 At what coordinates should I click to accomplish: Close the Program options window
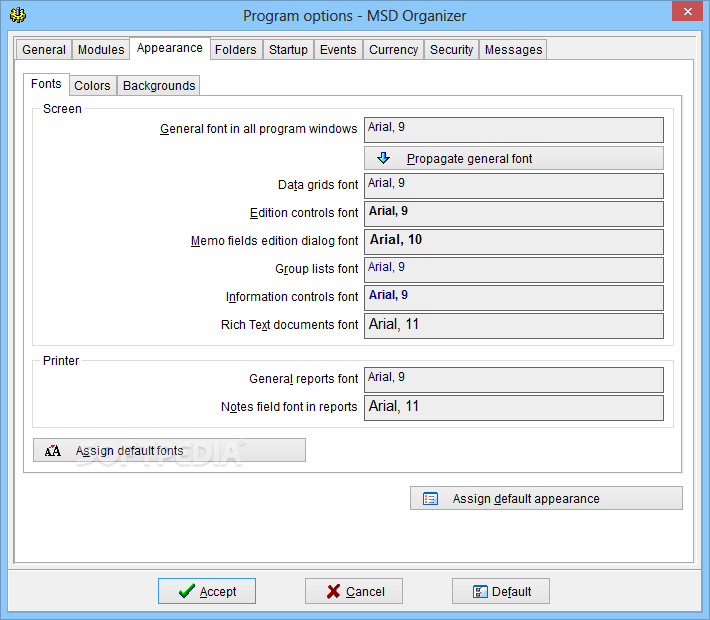coord(687,11)
